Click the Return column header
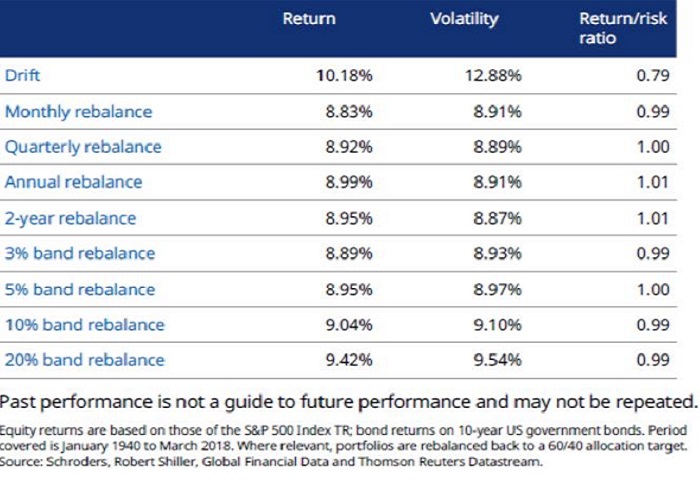Image resolution: width=700 pixels, height=480 pixels. pos(309,18)
